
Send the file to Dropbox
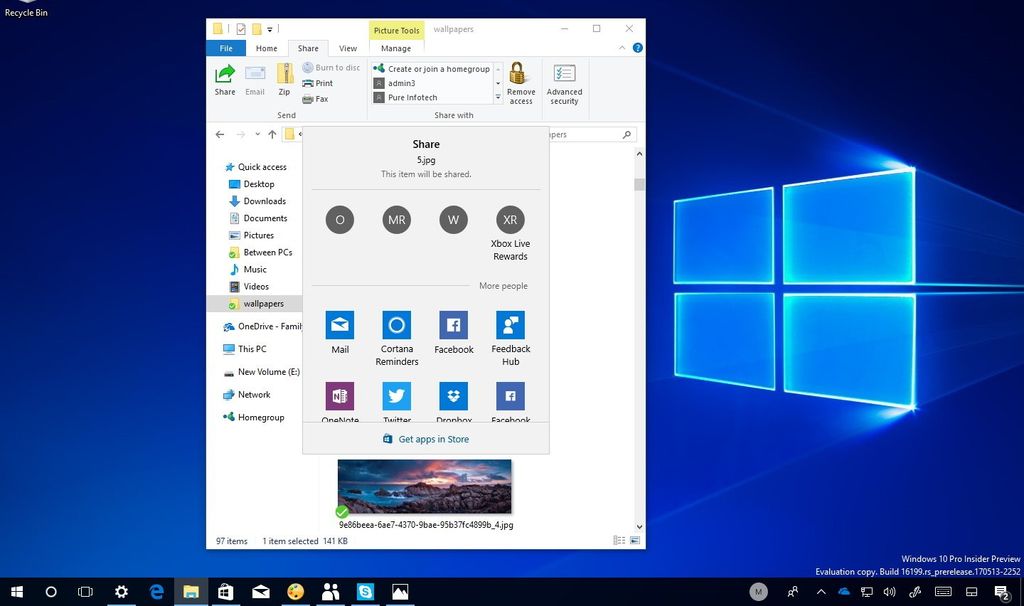tap(453, 400)
